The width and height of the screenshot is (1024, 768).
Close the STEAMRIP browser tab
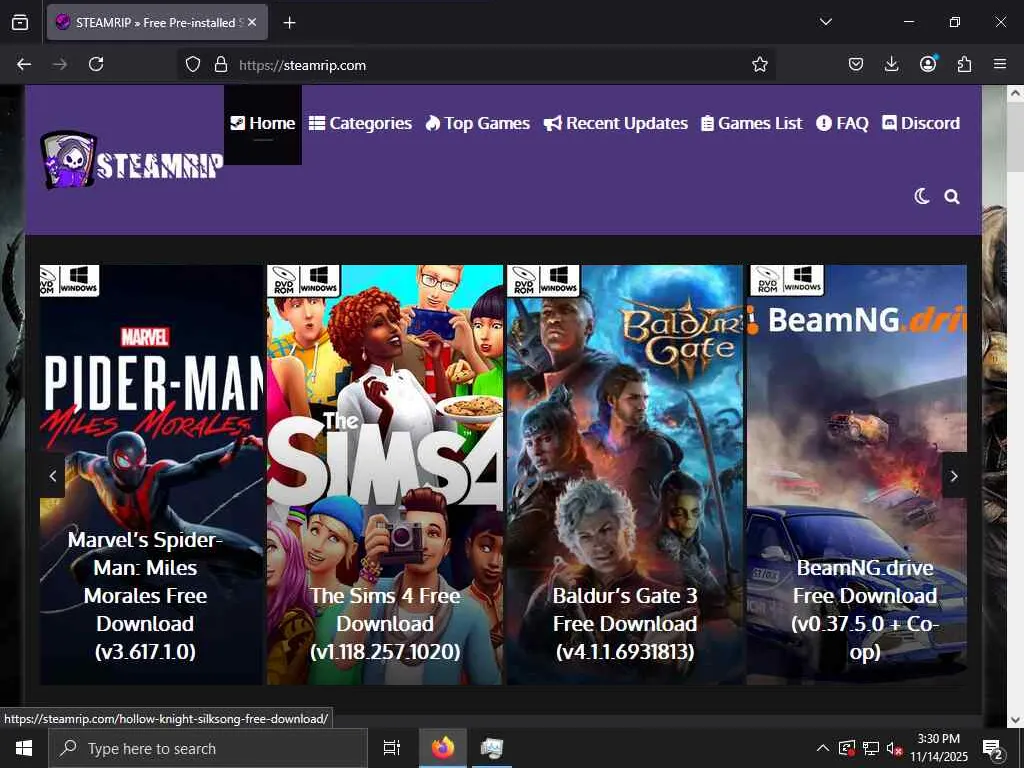click(253, 22)
